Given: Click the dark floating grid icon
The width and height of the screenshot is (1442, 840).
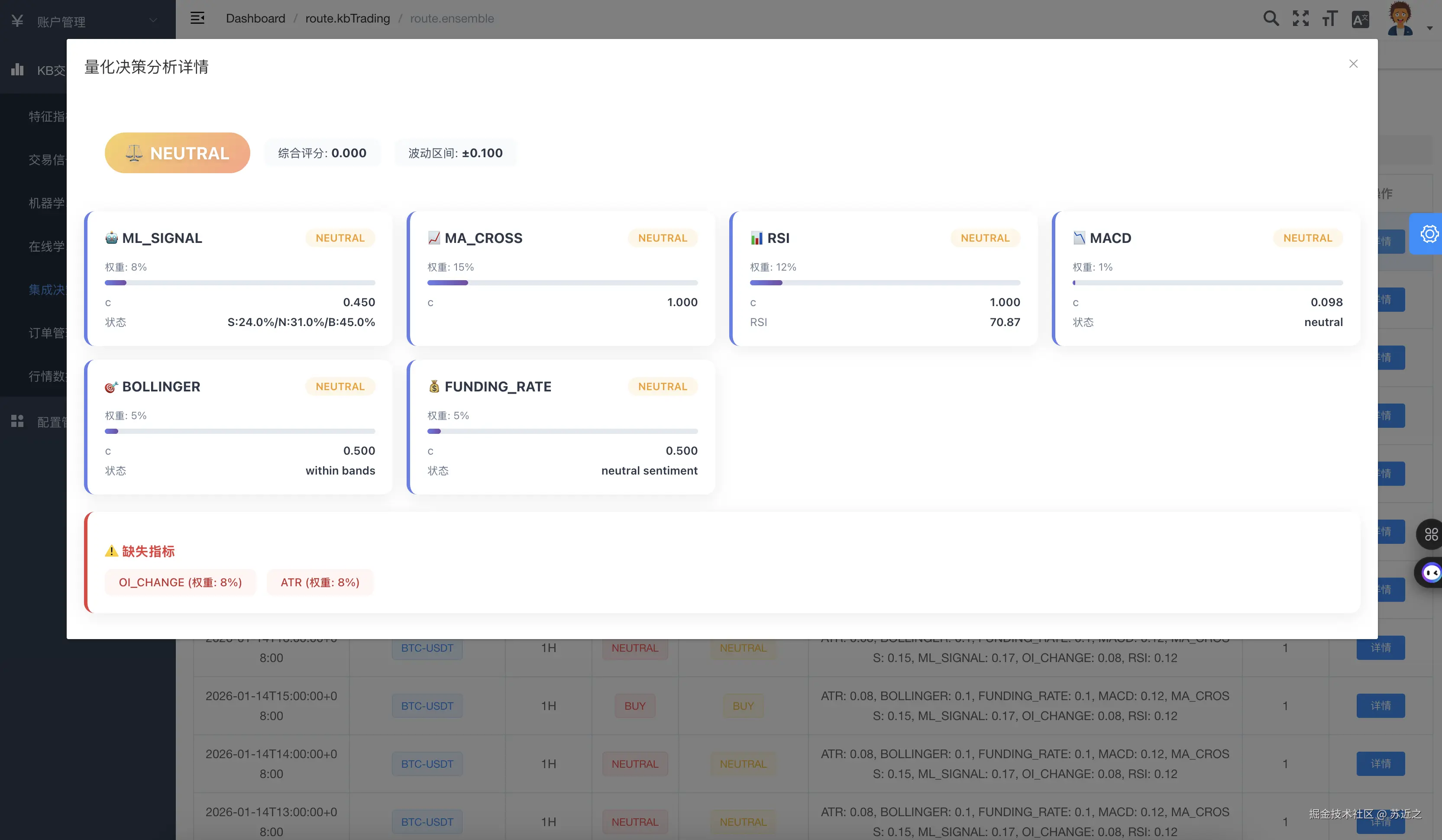Looking at the screenshot, I should point(1431,534).
